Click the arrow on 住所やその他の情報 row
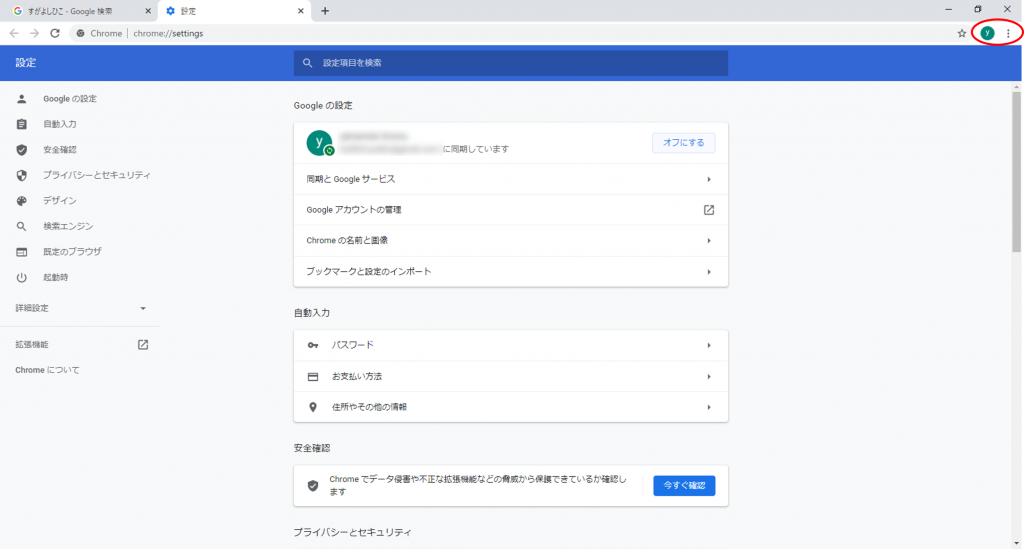Screen dimensions: 1024x549 tap(709, 407)
